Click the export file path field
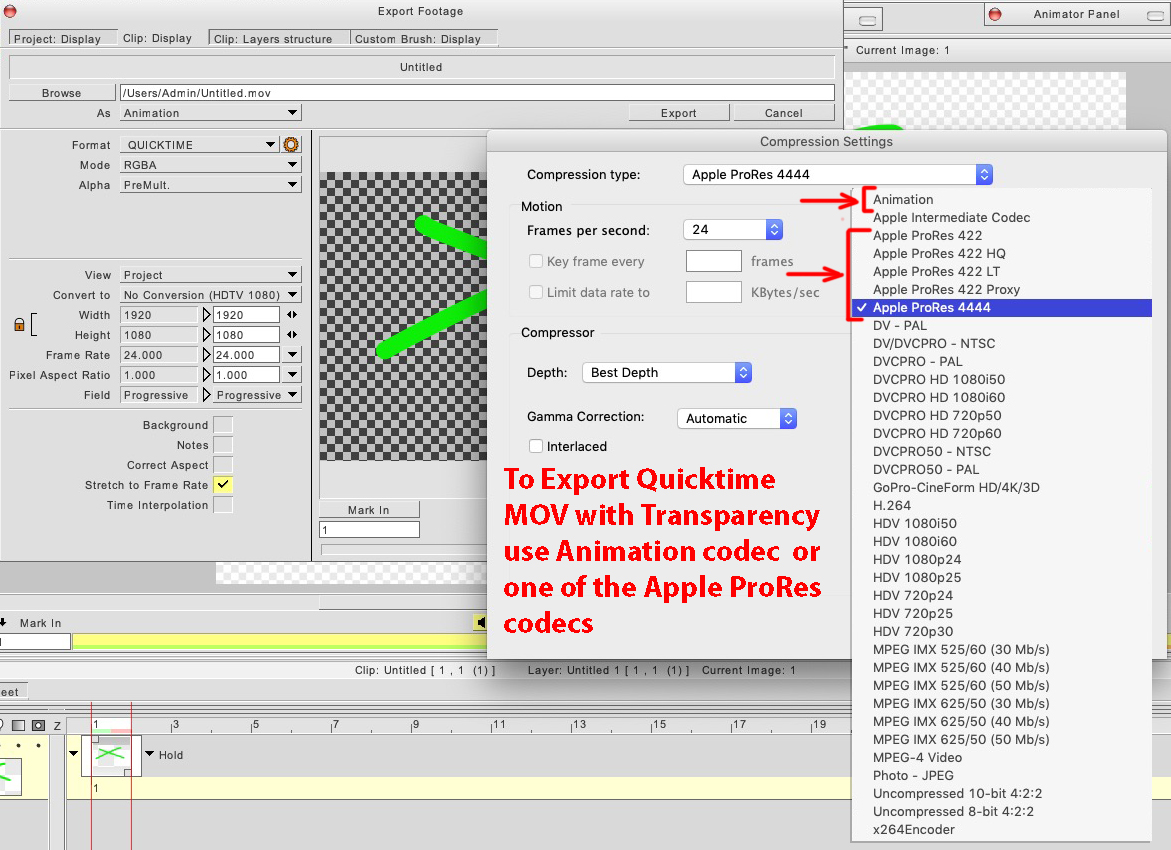Viewport: 1171px width, 850px height. coord(476,93)
